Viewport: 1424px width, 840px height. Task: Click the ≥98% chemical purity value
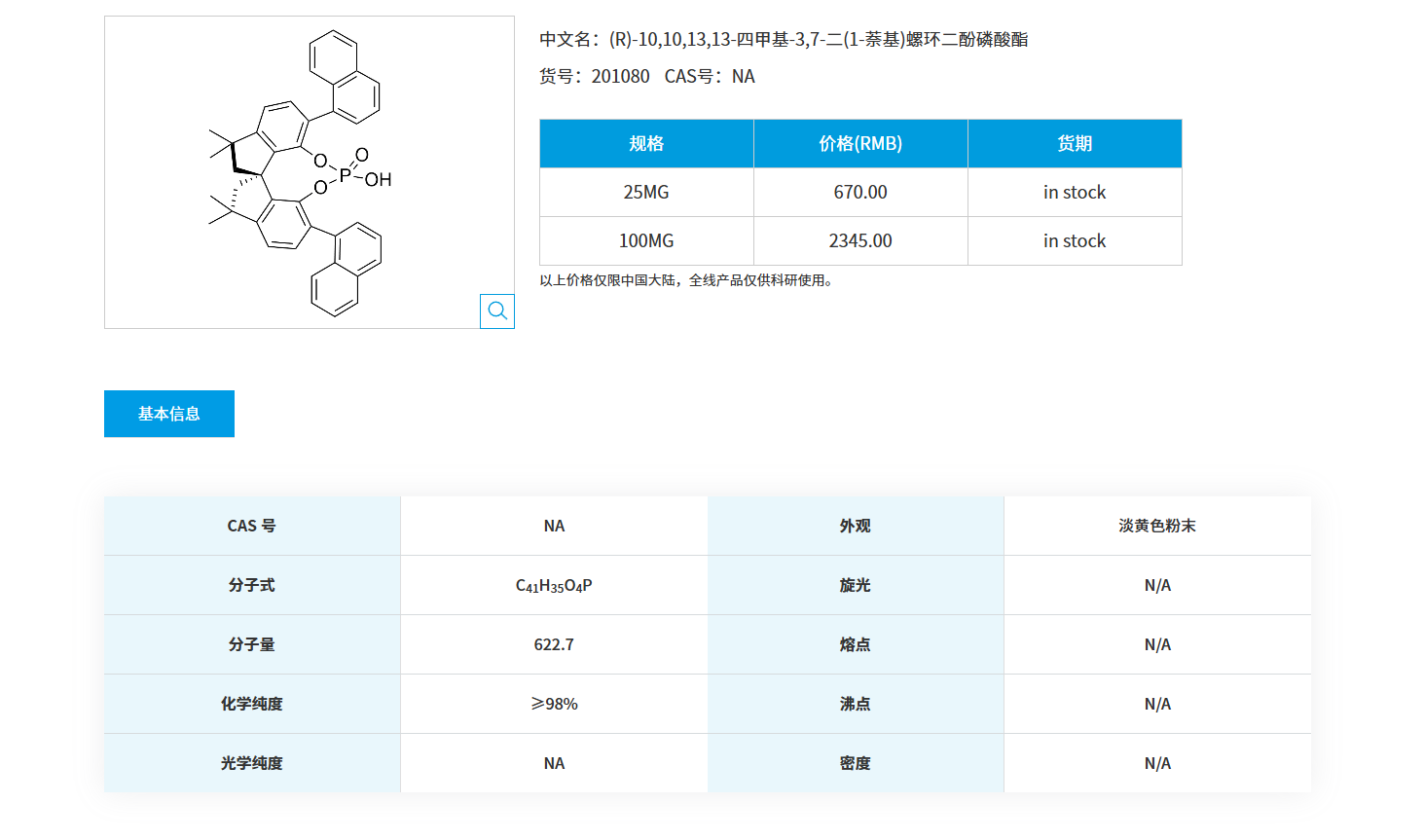point(554,703)
